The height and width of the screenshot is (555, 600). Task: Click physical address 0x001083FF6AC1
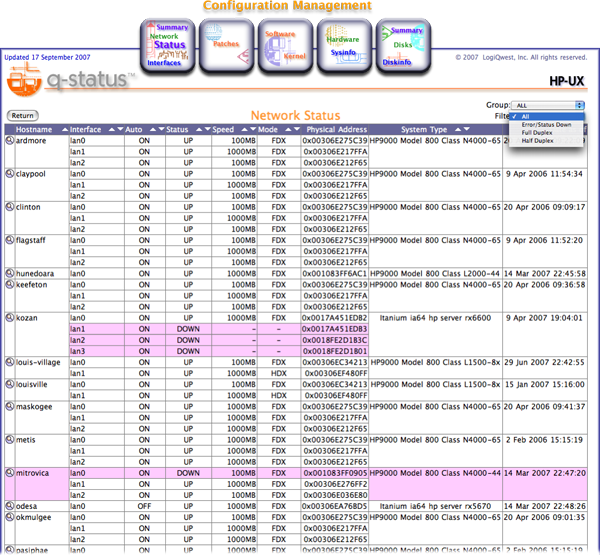coord(334,274)
